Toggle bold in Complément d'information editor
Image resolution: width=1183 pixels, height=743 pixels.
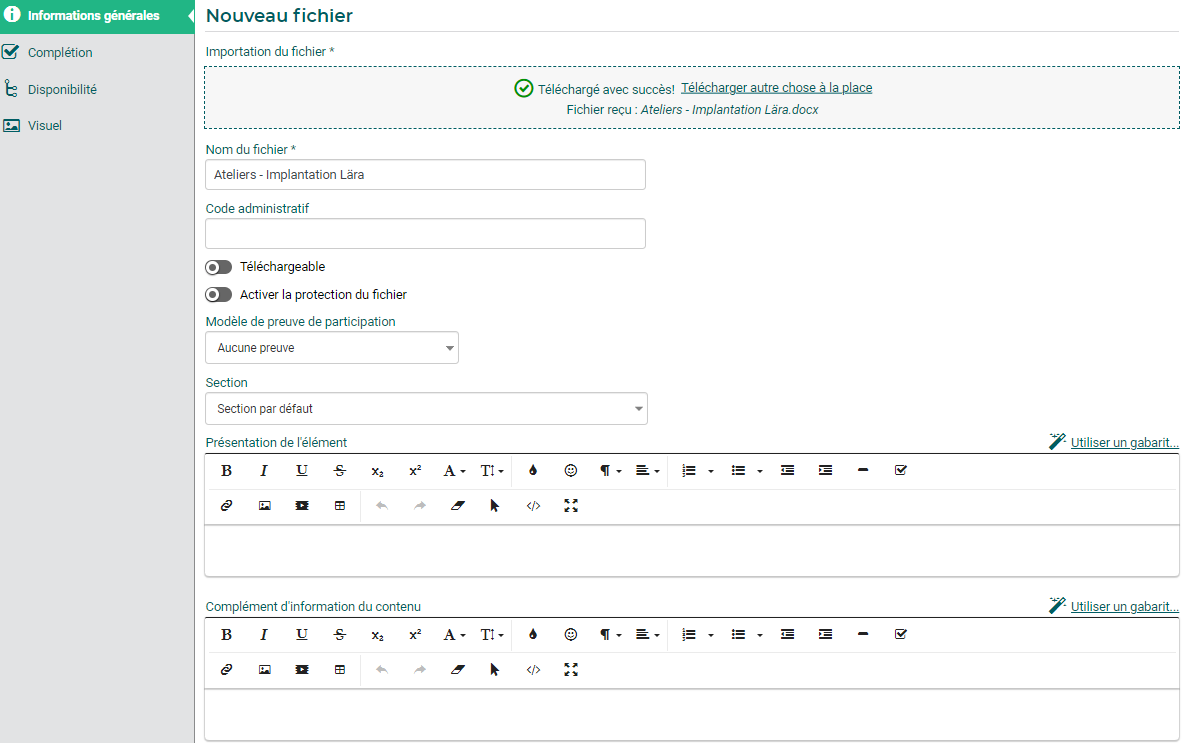226,634
